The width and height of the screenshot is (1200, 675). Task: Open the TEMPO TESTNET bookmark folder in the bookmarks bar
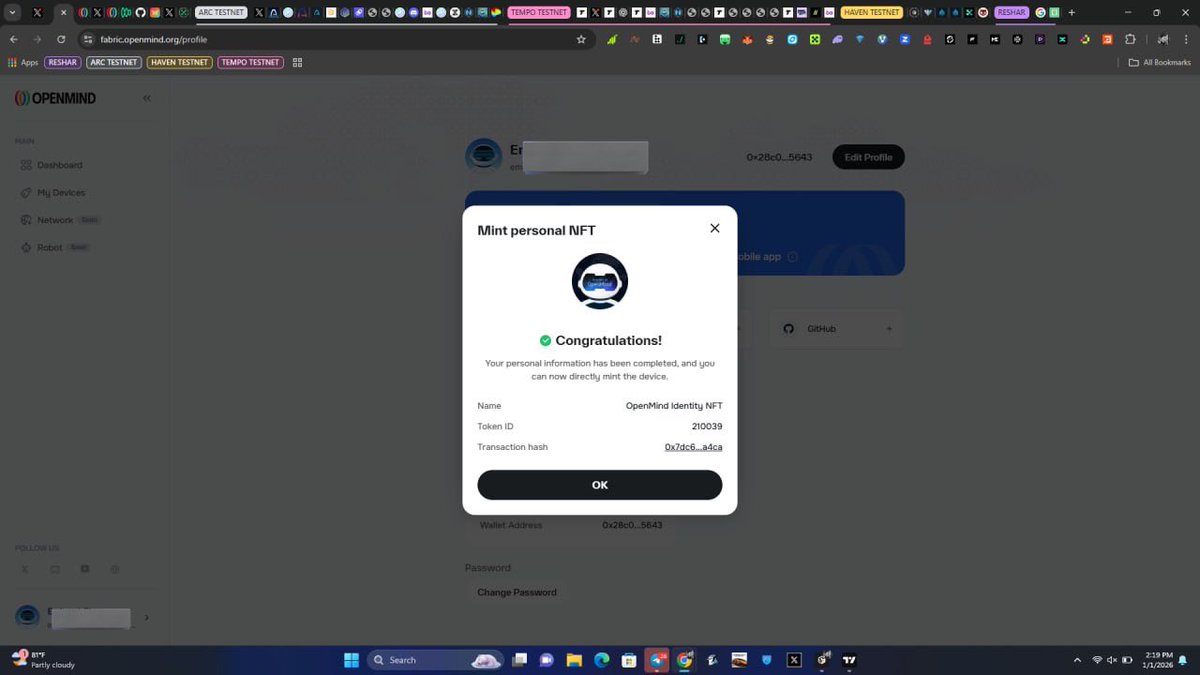[250, 62]
